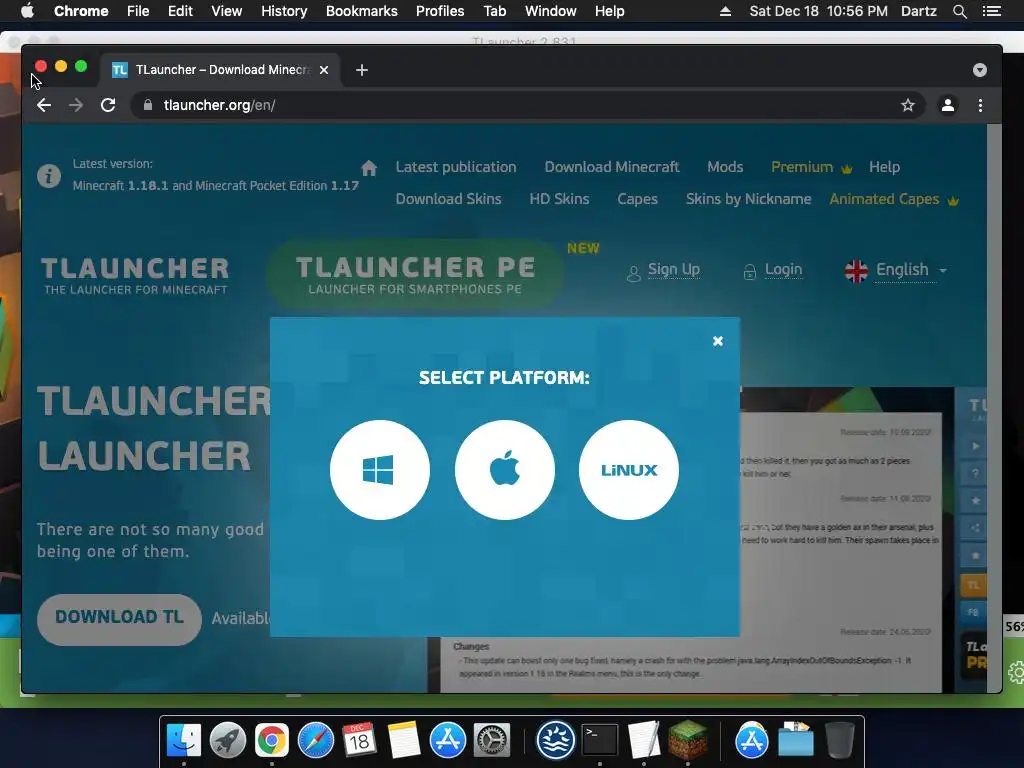The image size is (1024, 768).
Task: View site security lock info
Action: click(x=148, y=105)
